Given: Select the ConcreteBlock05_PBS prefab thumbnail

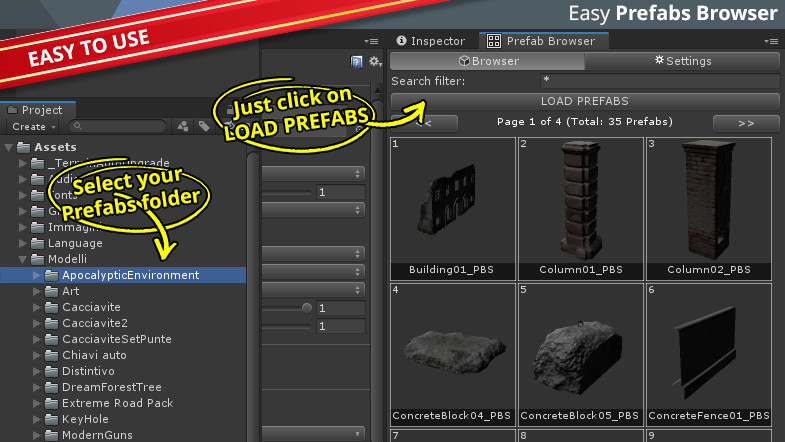Looking at the screenshot, I should point(581,354).
